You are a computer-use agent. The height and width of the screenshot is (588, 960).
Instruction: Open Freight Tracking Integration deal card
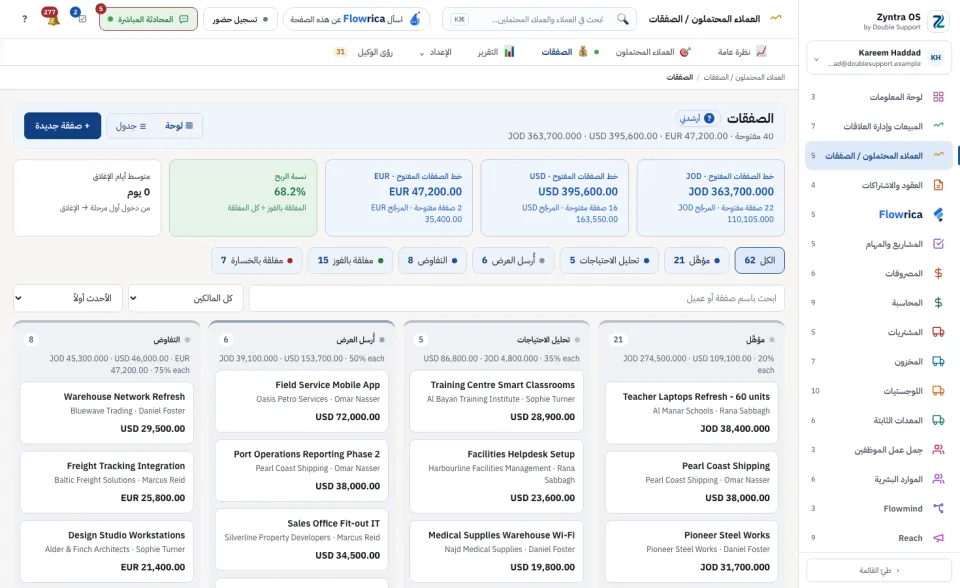tap(107, 482)
